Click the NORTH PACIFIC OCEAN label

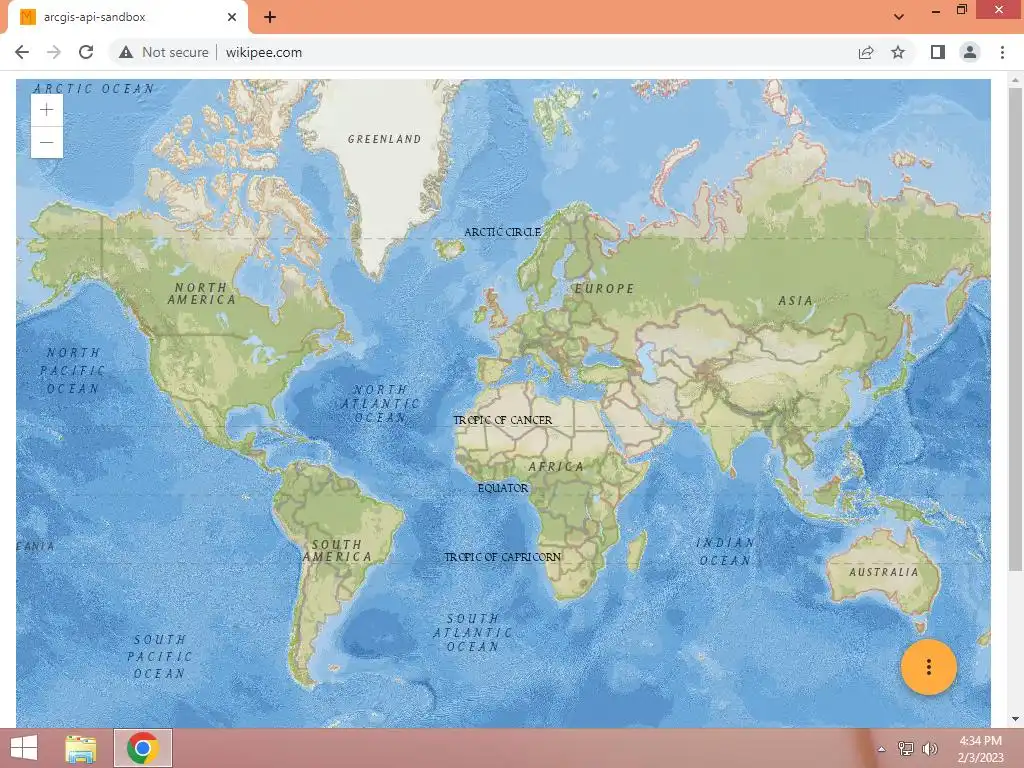click(72, 370)
